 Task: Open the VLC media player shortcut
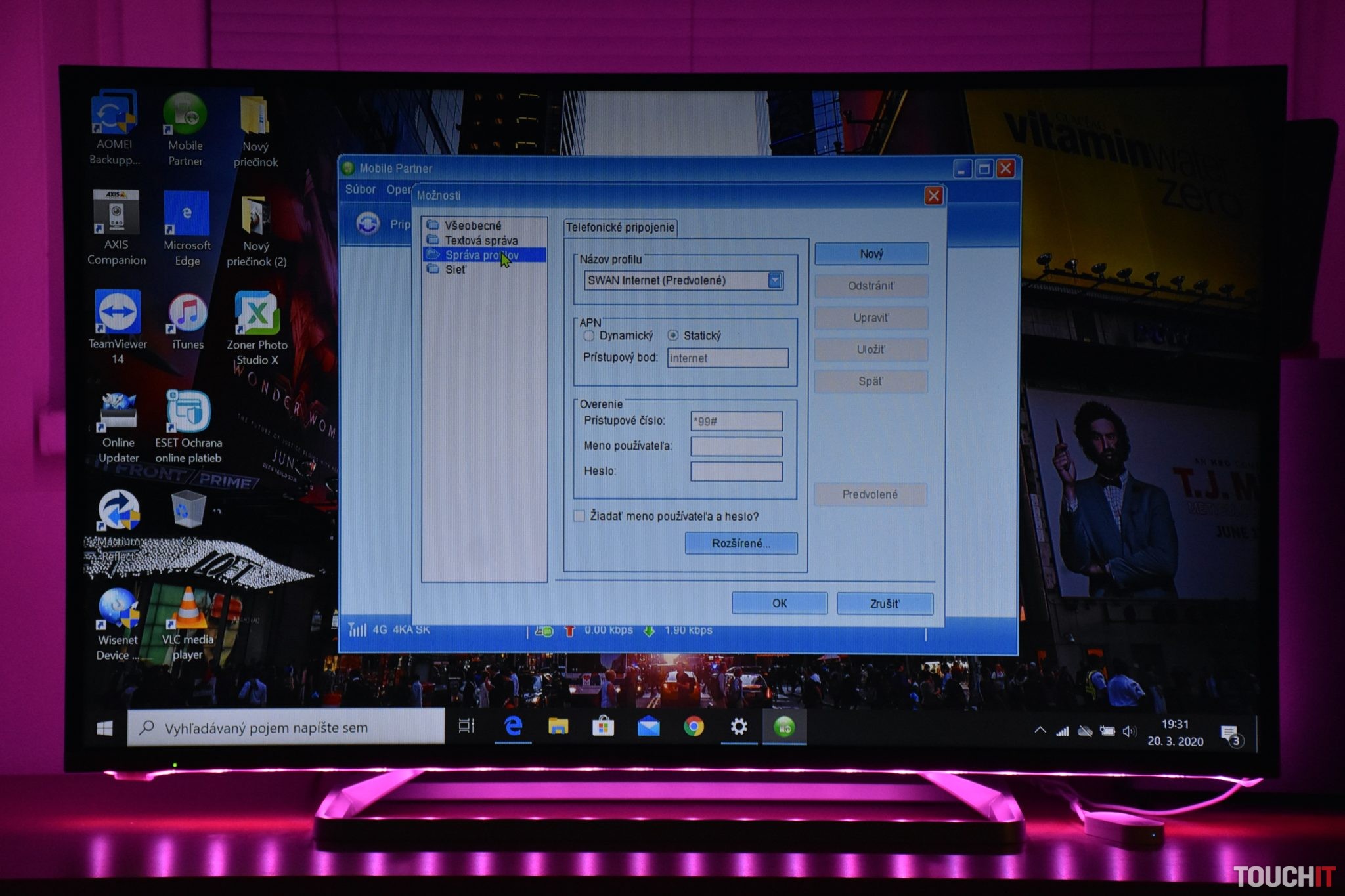coord(188,609)
